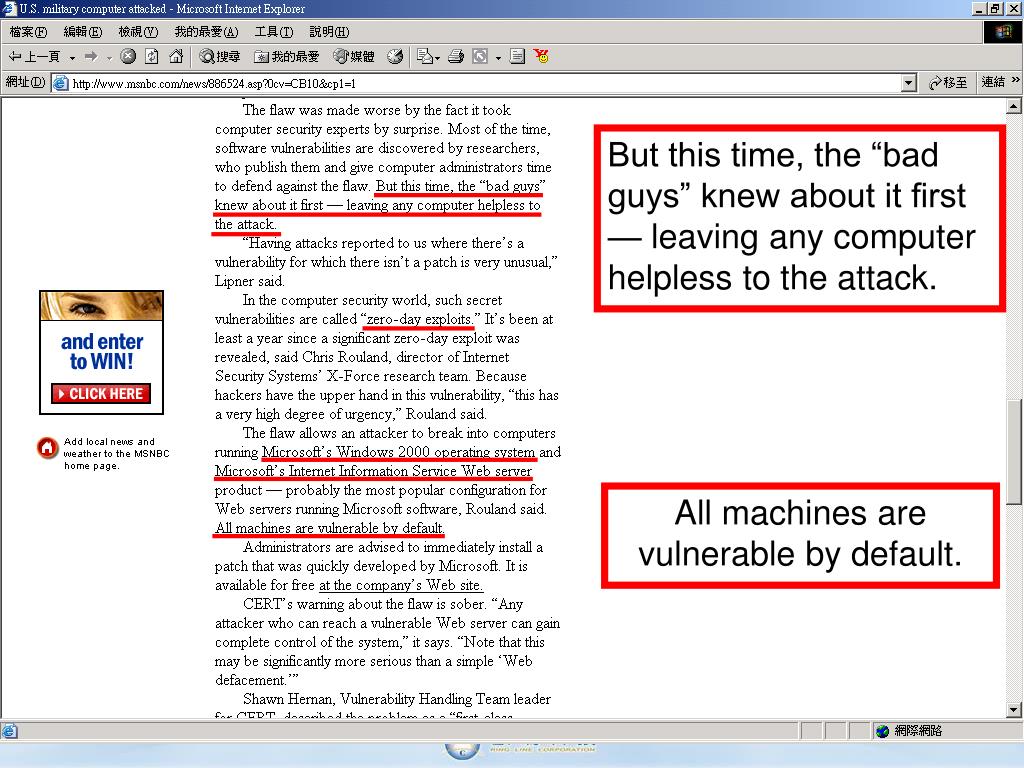Click the vertical scrollbar up arrow
The width and height of the screenshot is (1024, 768).
(x=1014, y=106)
